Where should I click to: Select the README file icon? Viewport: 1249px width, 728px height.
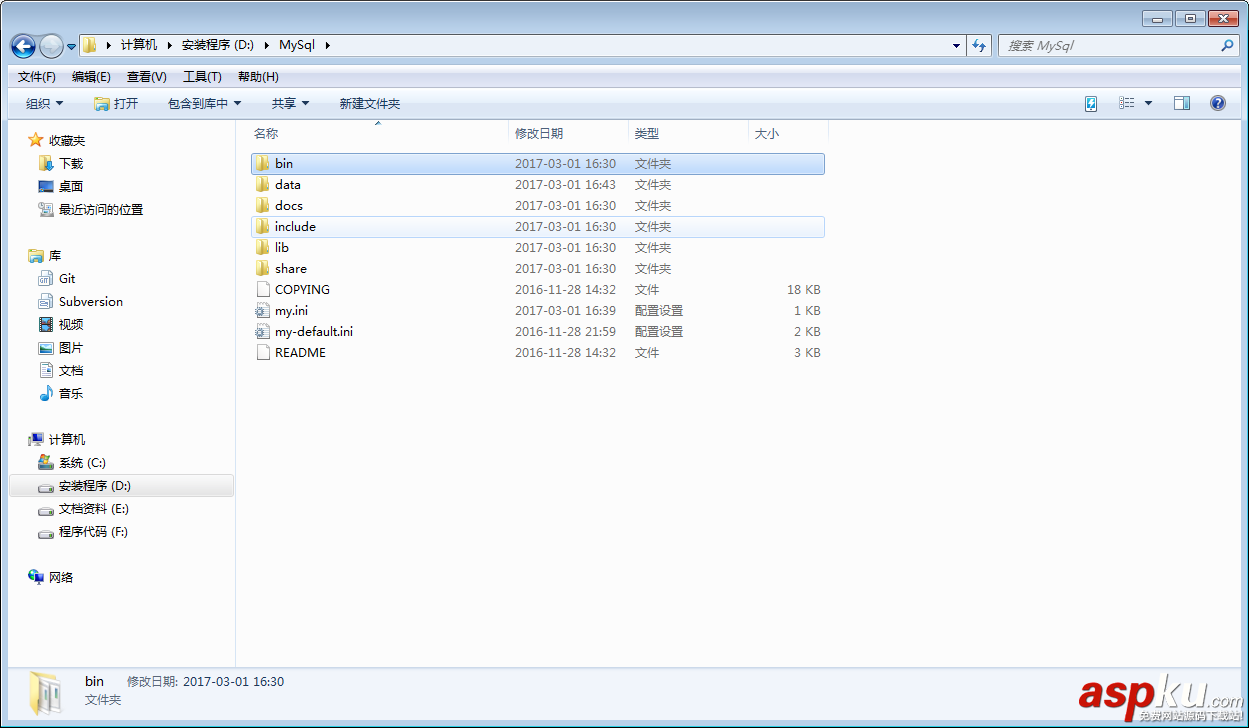pyautogui.click(x=262, y=353)
